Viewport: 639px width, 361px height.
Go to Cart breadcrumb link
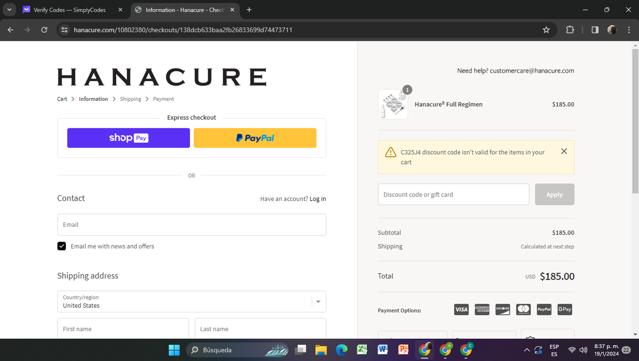click(62, 99)
